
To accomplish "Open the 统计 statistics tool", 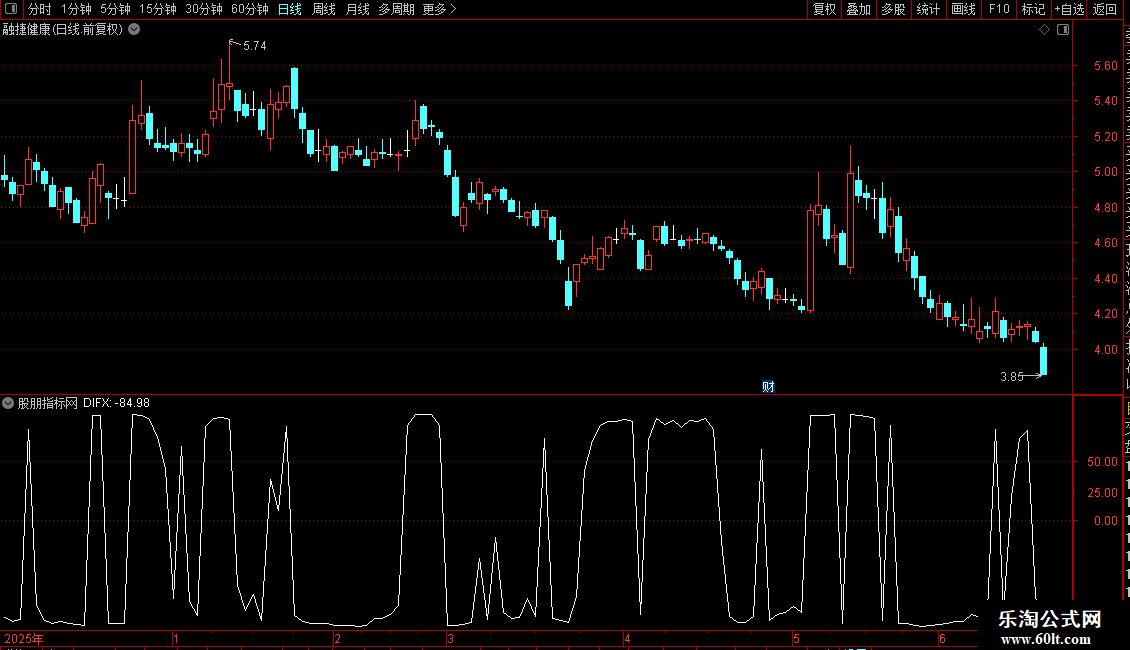I will click(x=928, y=9).
